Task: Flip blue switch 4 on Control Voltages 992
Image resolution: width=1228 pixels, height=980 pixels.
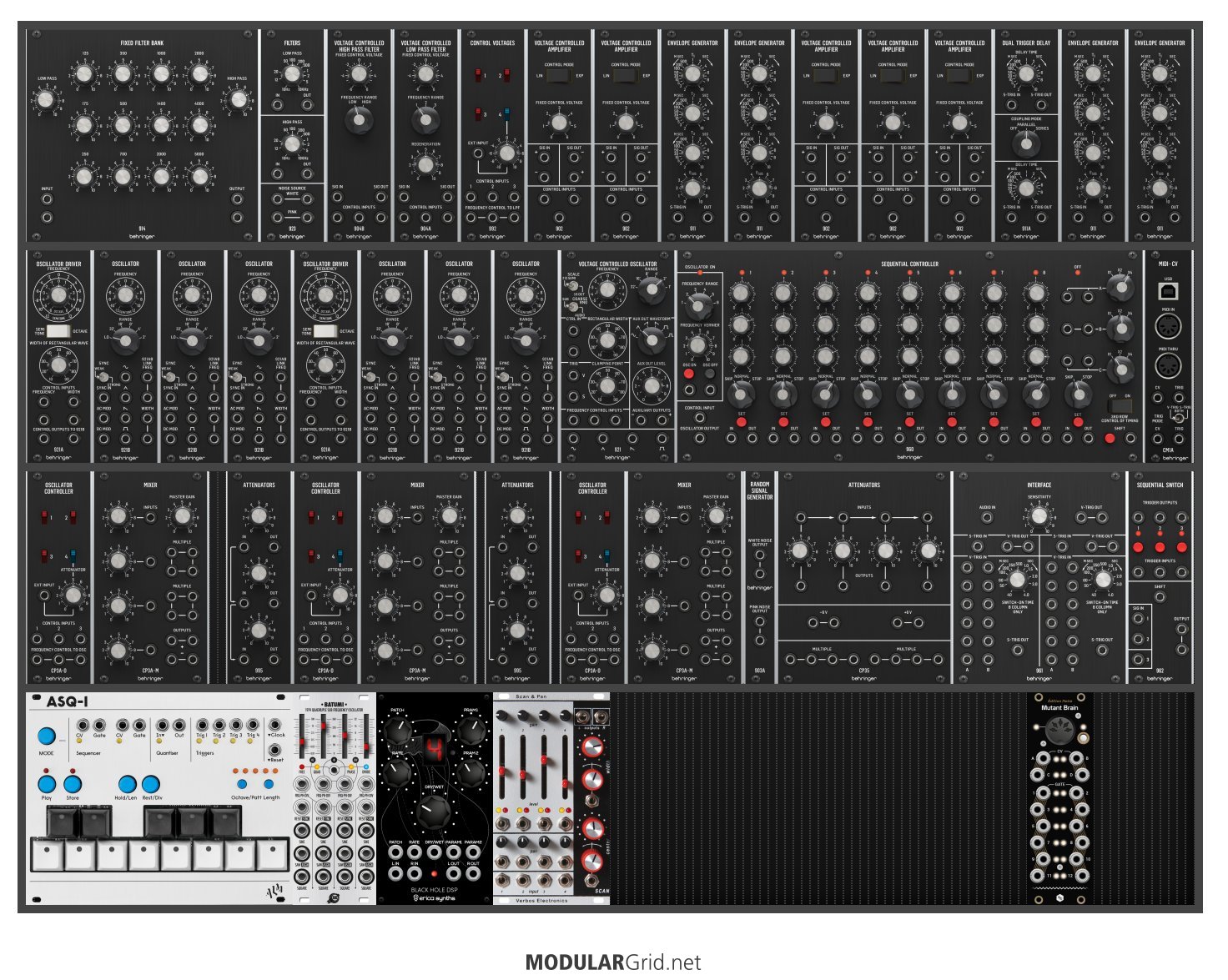Action: click(507, 115)
